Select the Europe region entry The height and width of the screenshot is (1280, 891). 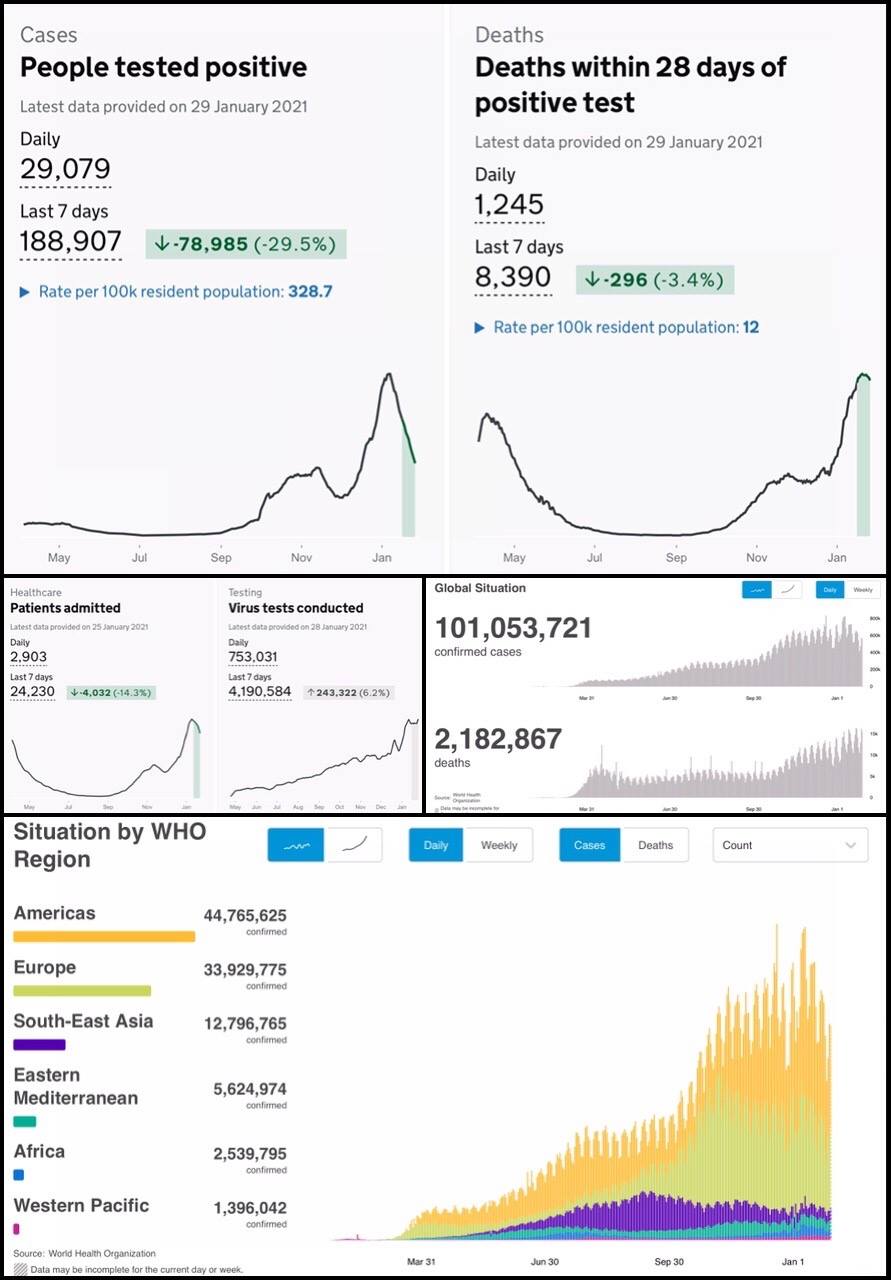pos(45,968)
